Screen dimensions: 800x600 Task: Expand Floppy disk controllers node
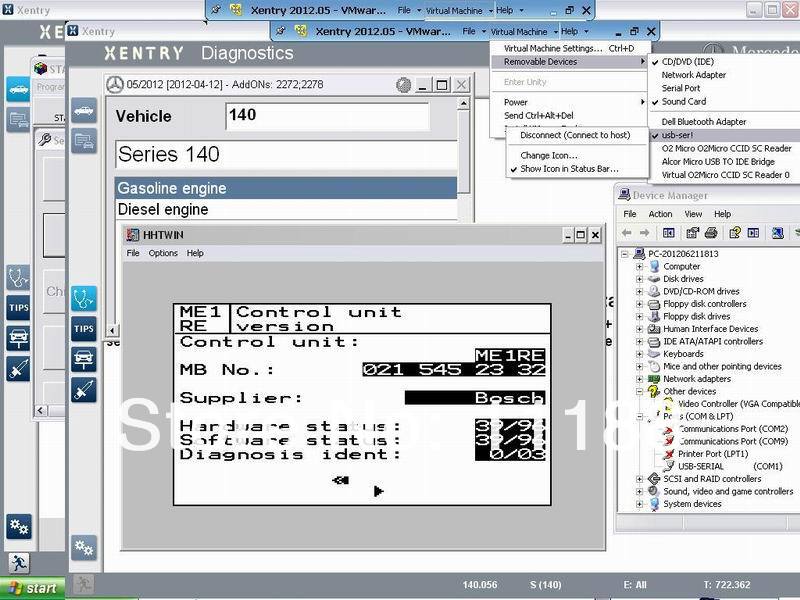(x=639, y=304)
